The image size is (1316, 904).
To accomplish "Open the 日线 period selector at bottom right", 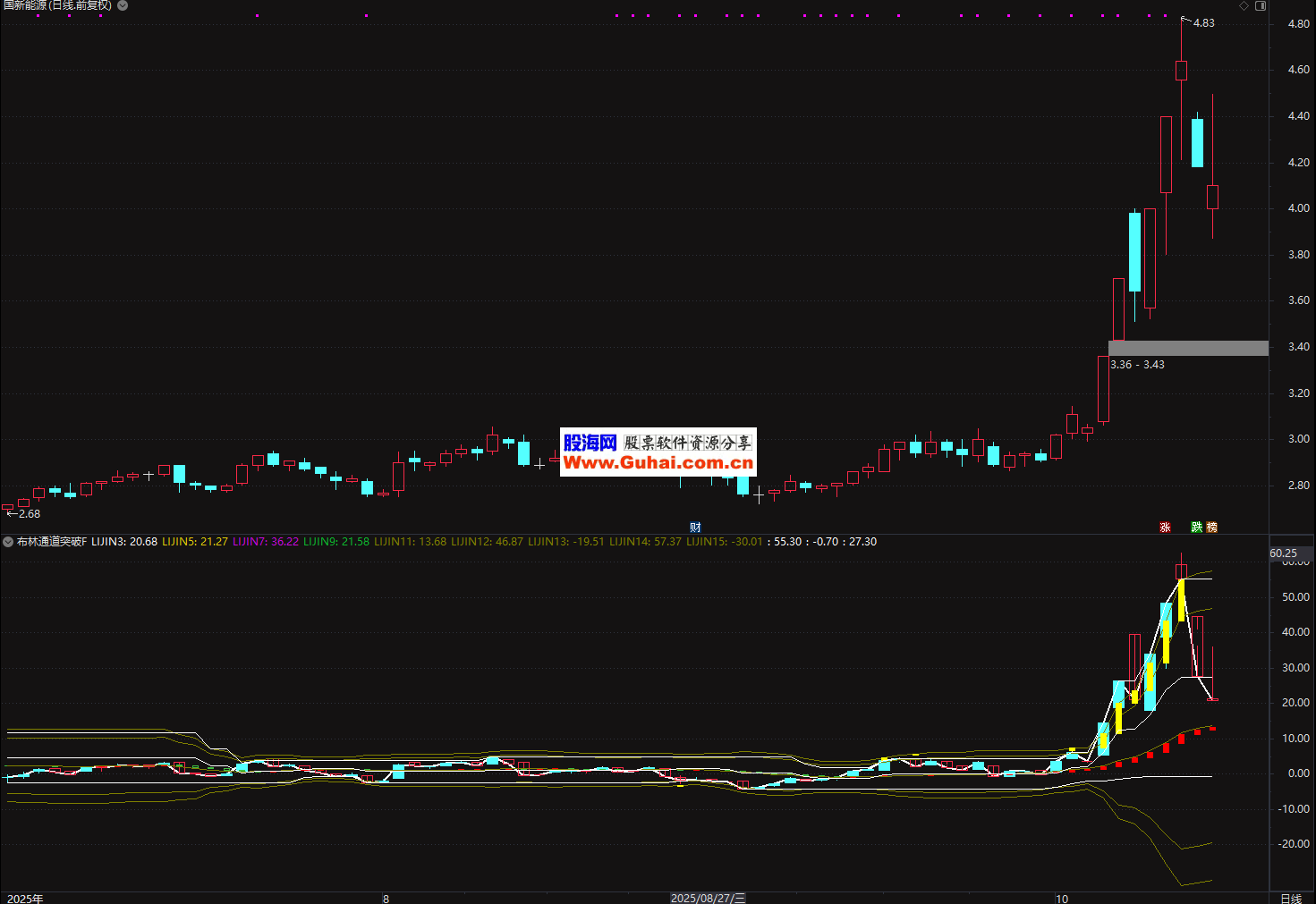I will 1290,898.
